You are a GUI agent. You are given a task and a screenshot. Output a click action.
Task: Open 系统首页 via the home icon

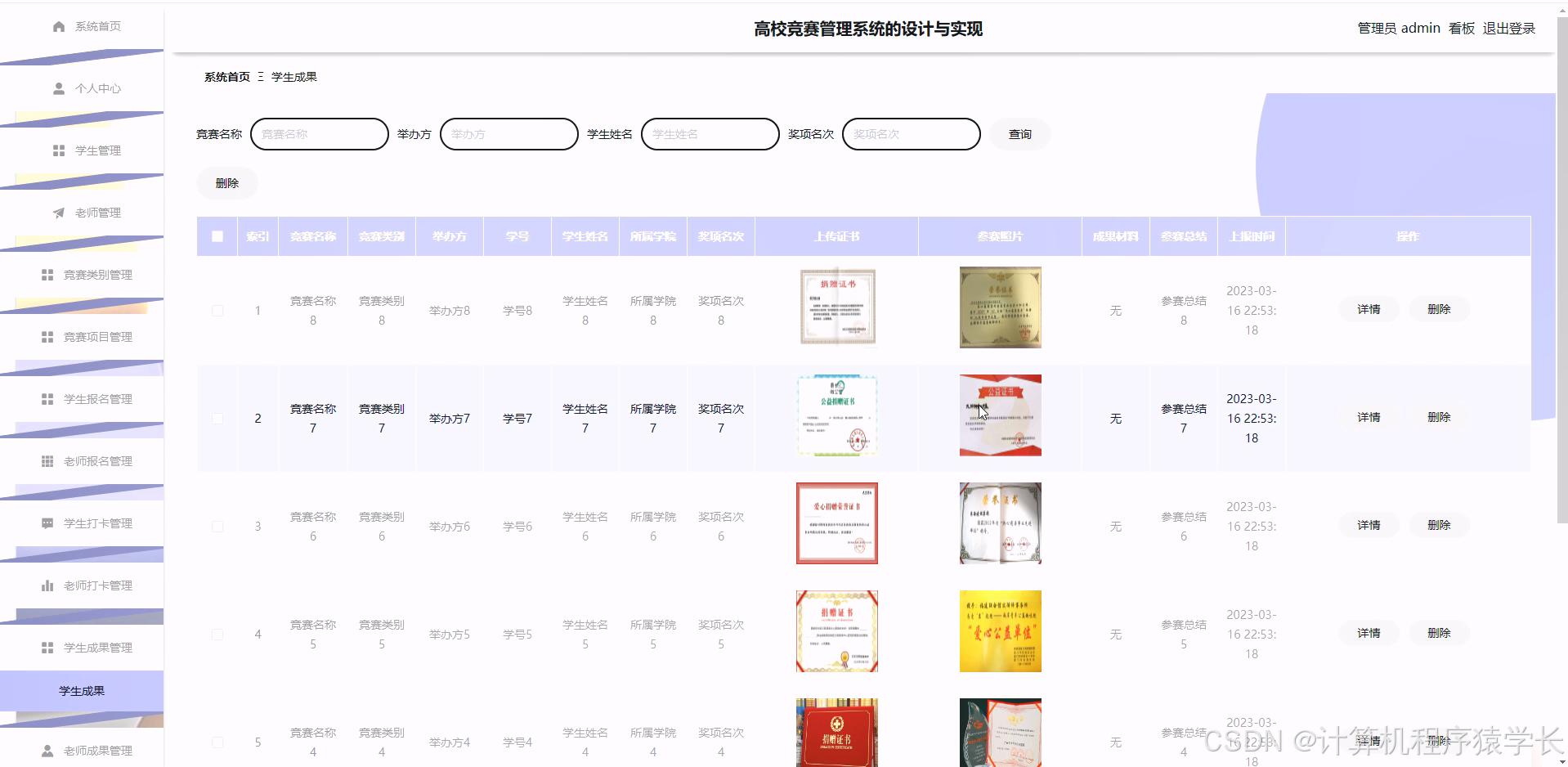57,25
